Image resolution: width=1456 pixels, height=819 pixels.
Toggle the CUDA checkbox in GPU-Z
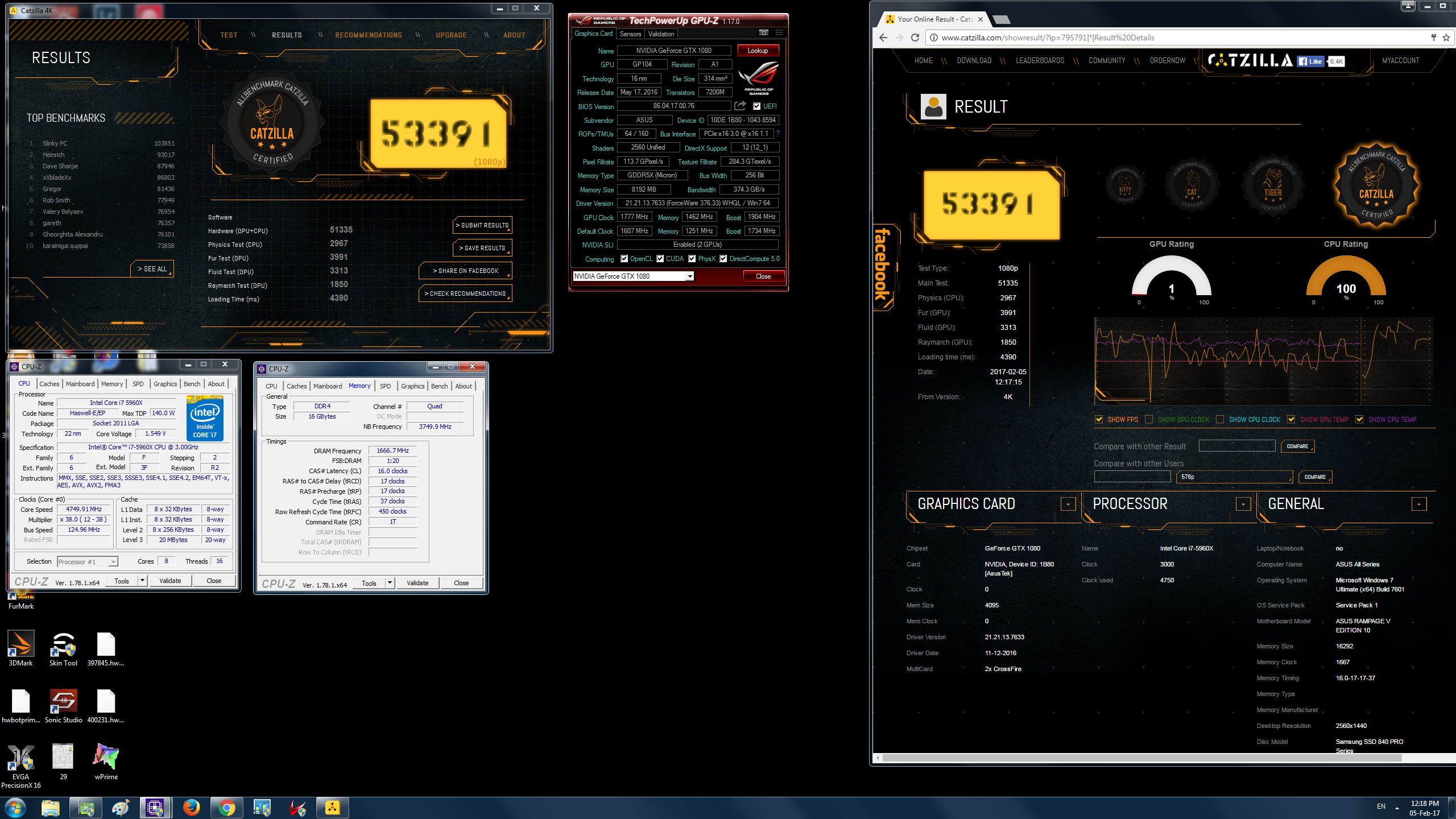tap(660, 259)
